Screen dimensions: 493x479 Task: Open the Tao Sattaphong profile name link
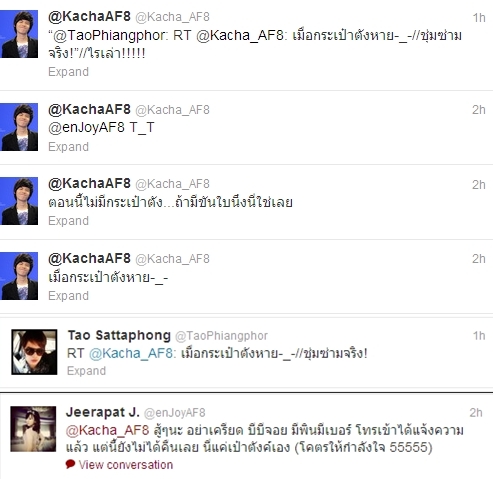coord(119,335)
